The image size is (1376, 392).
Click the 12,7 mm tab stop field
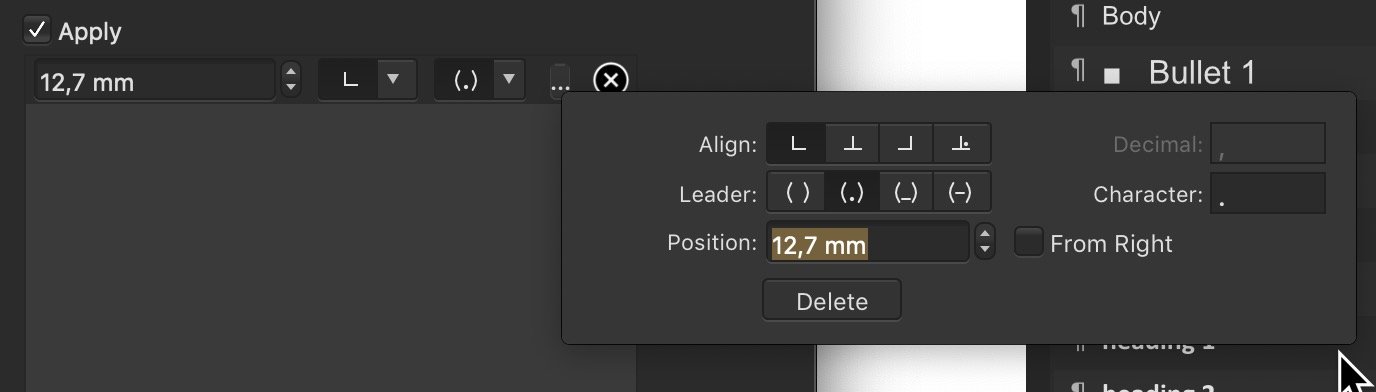155,80
